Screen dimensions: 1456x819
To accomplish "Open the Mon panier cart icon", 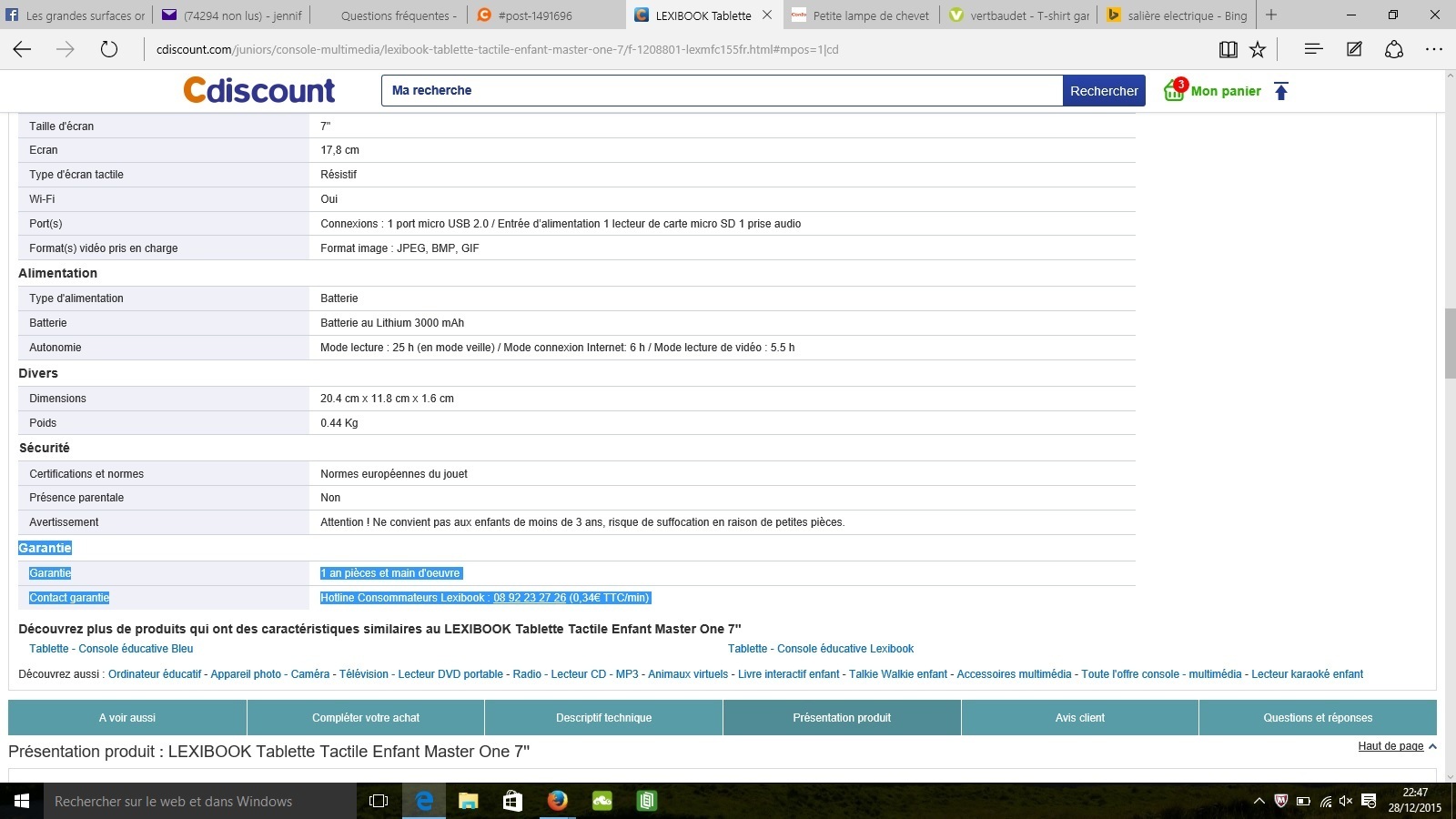I will pyautogui.click(x=1175, y=90).
